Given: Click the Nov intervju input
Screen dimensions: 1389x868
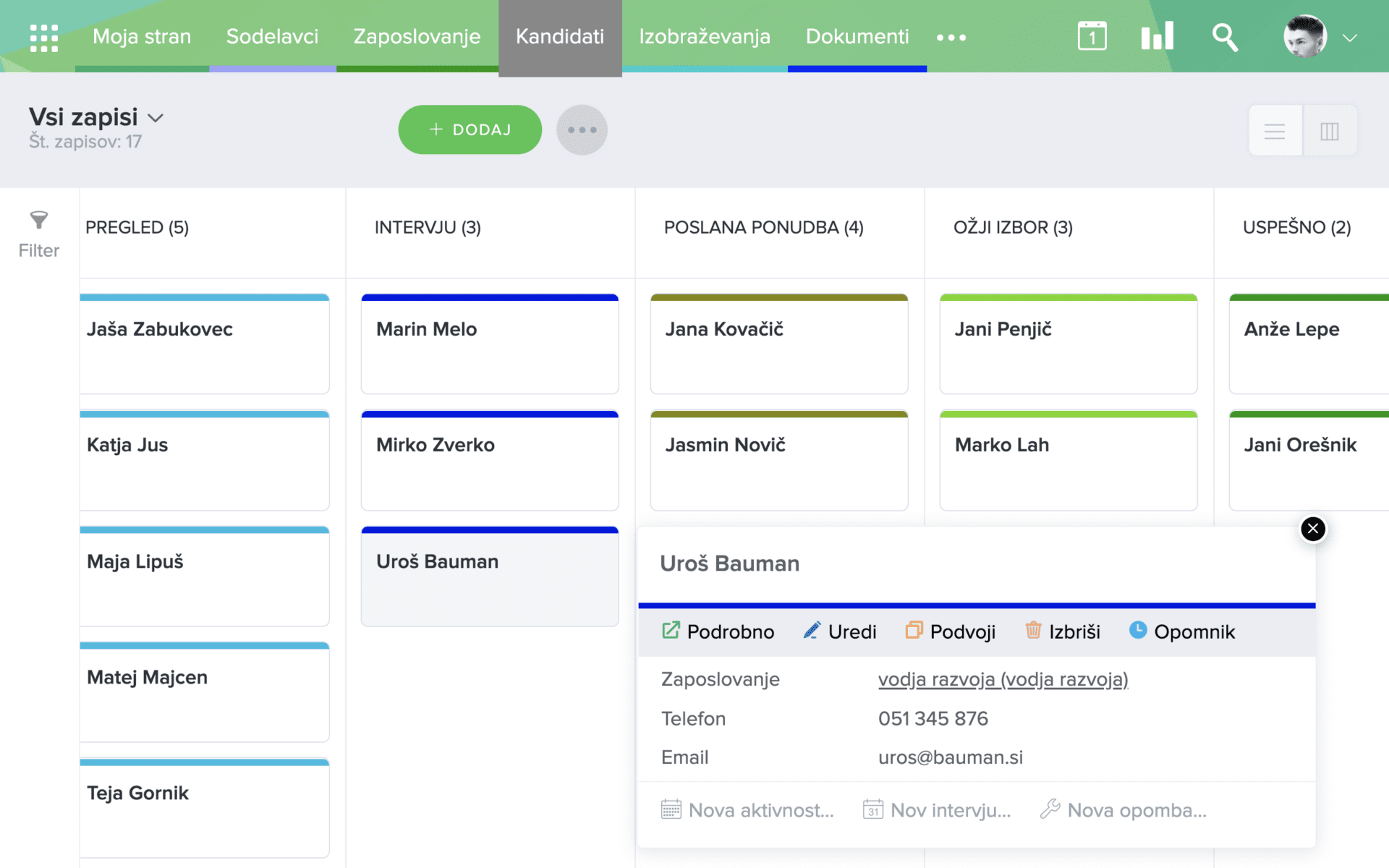Looking at the screenshot, I should 951,810.
